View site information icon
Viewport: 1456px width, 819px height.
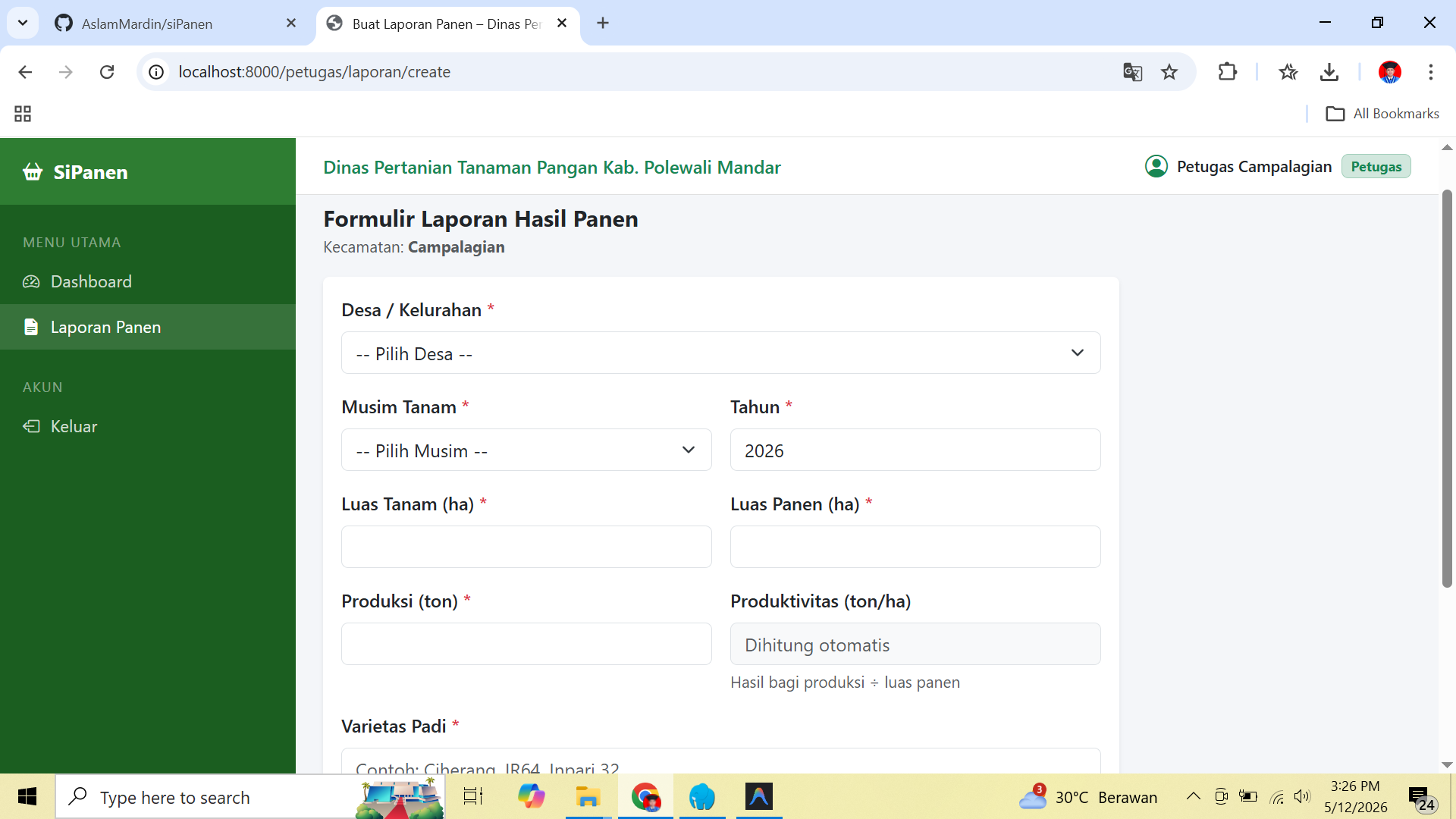click(x=156, y=72)
